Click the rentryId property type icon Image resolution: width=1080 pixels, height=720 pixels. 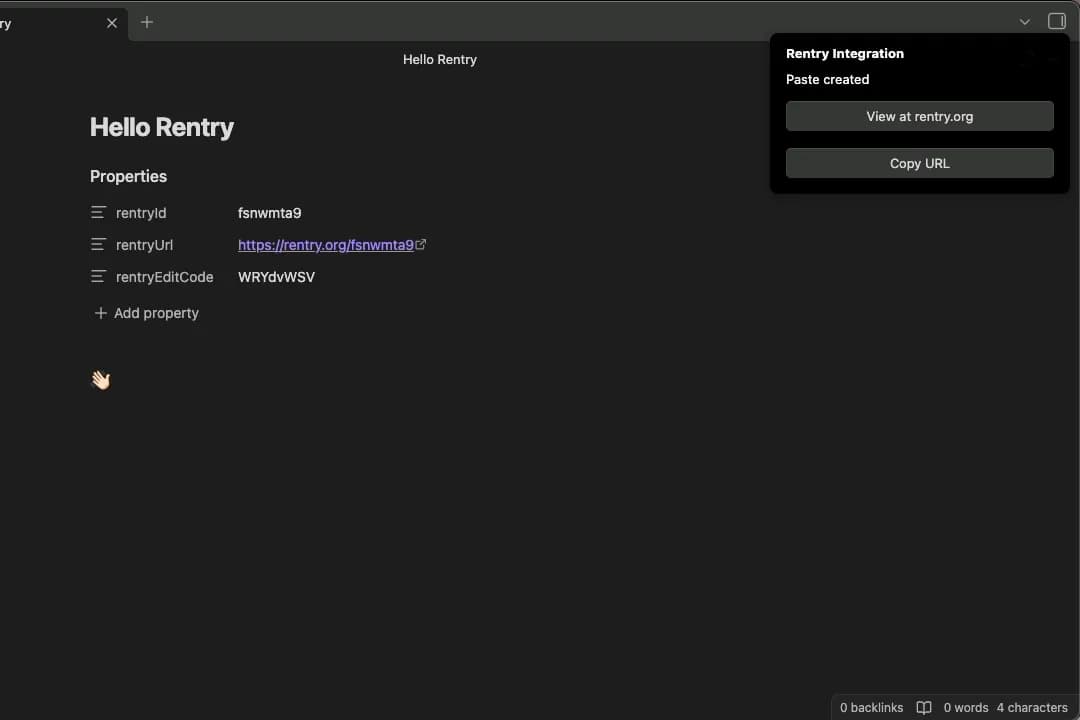tap(98, 212)
